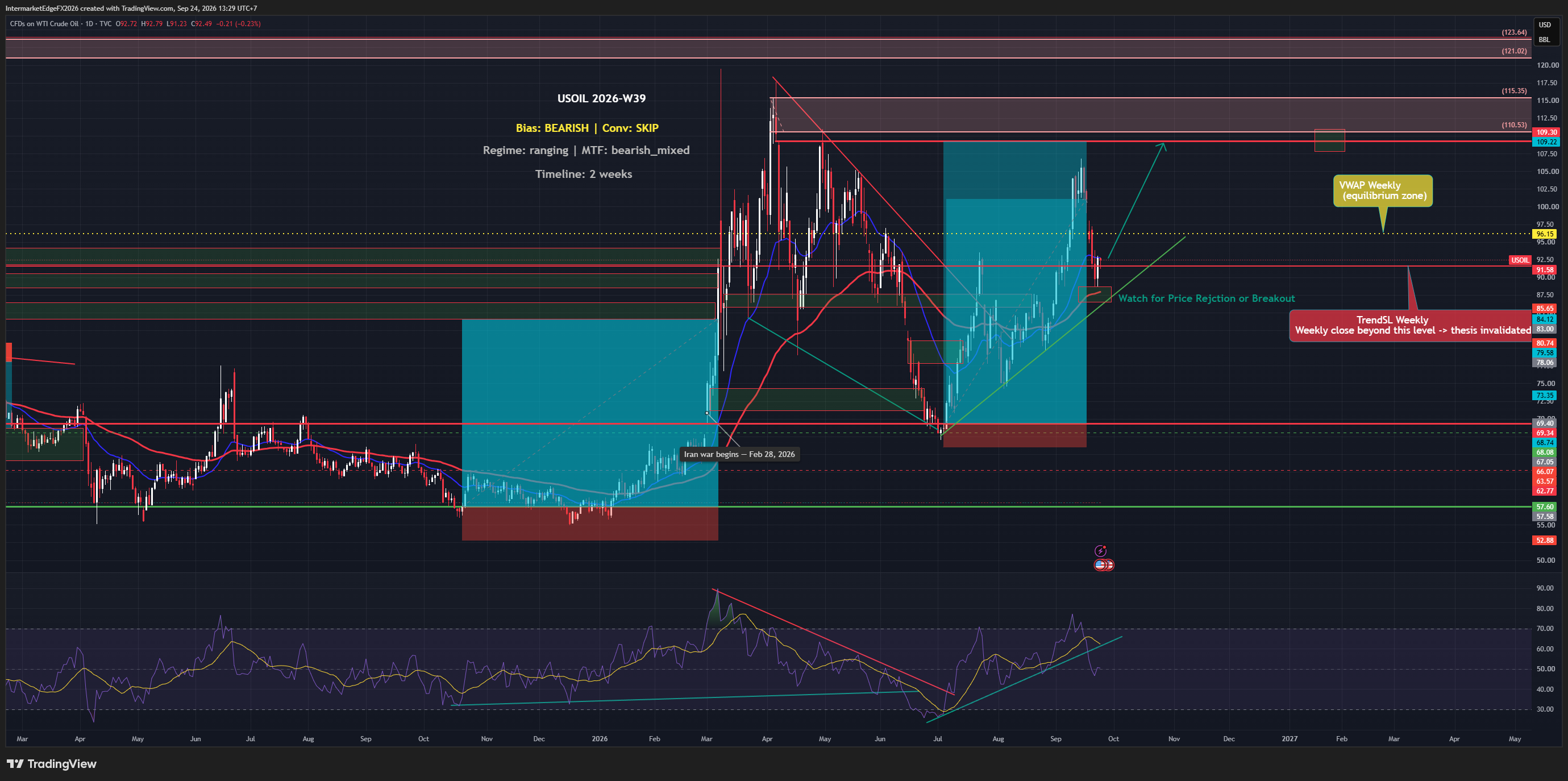Image resolution: width=1568 pixels, height=781 pixels.
Task: Click the (115.35) level label
Action: (1514, 91)
